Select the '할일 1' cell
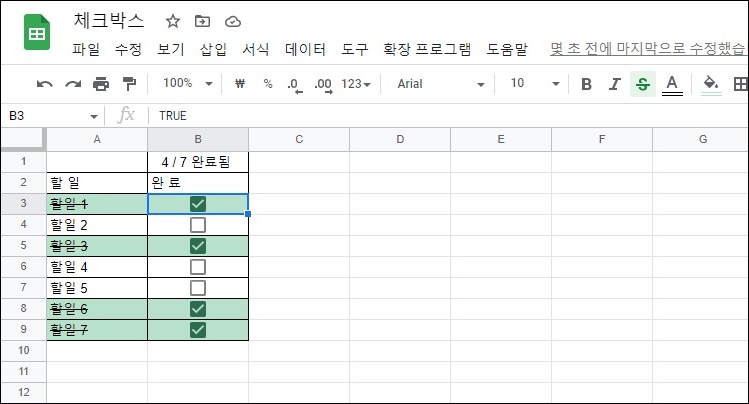749x404 pixels. (x=97, y=204)
